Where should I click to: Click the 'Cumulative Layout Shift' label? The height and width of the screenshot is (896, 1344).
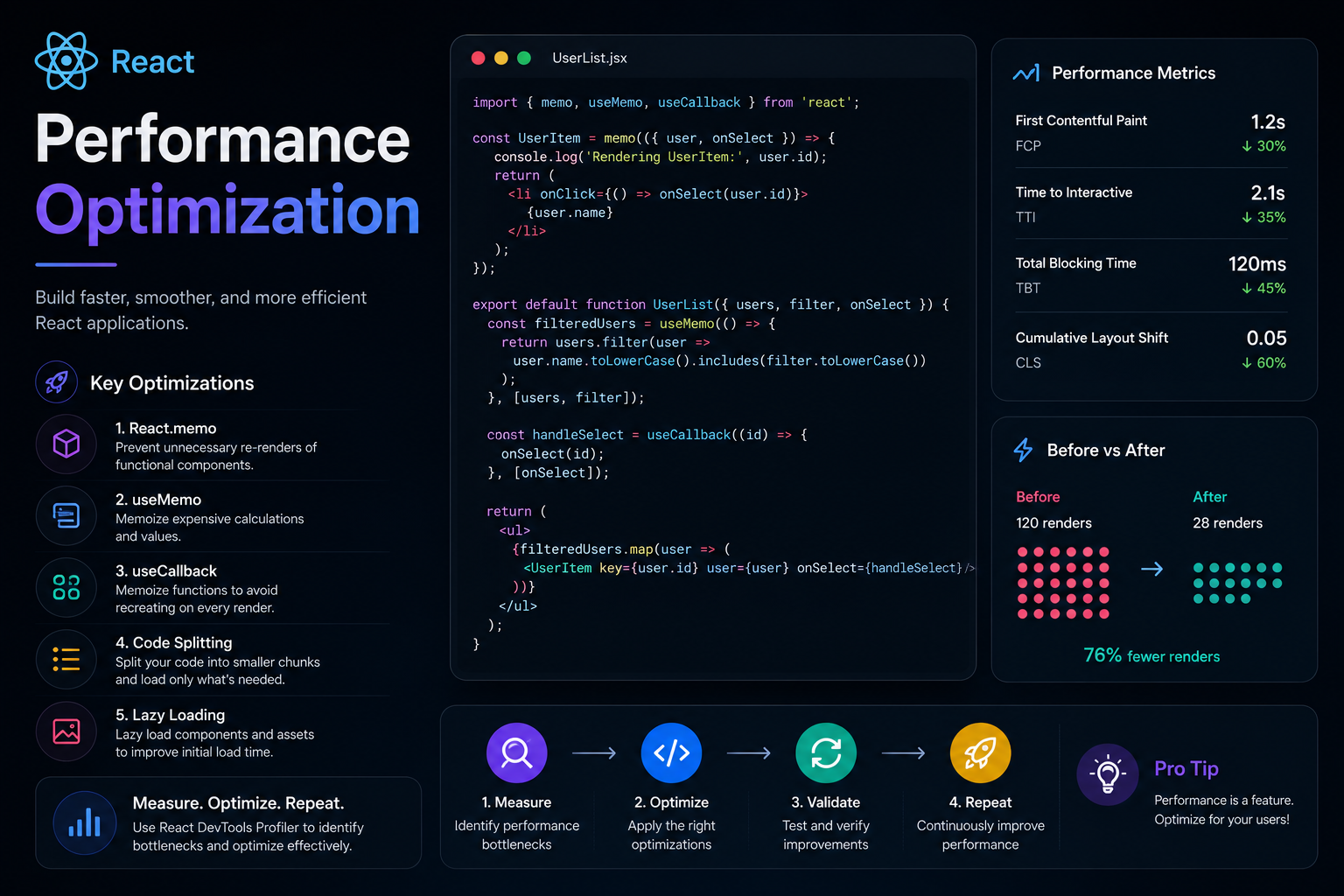[1091, 338]
